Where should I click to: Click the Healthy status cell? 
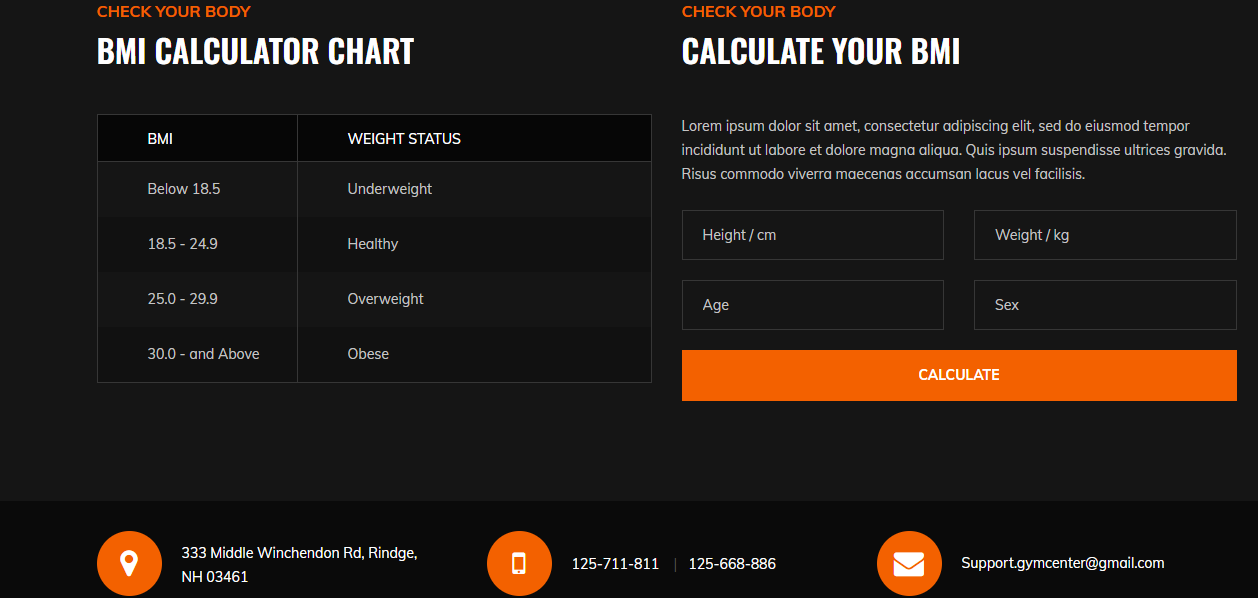373,244
